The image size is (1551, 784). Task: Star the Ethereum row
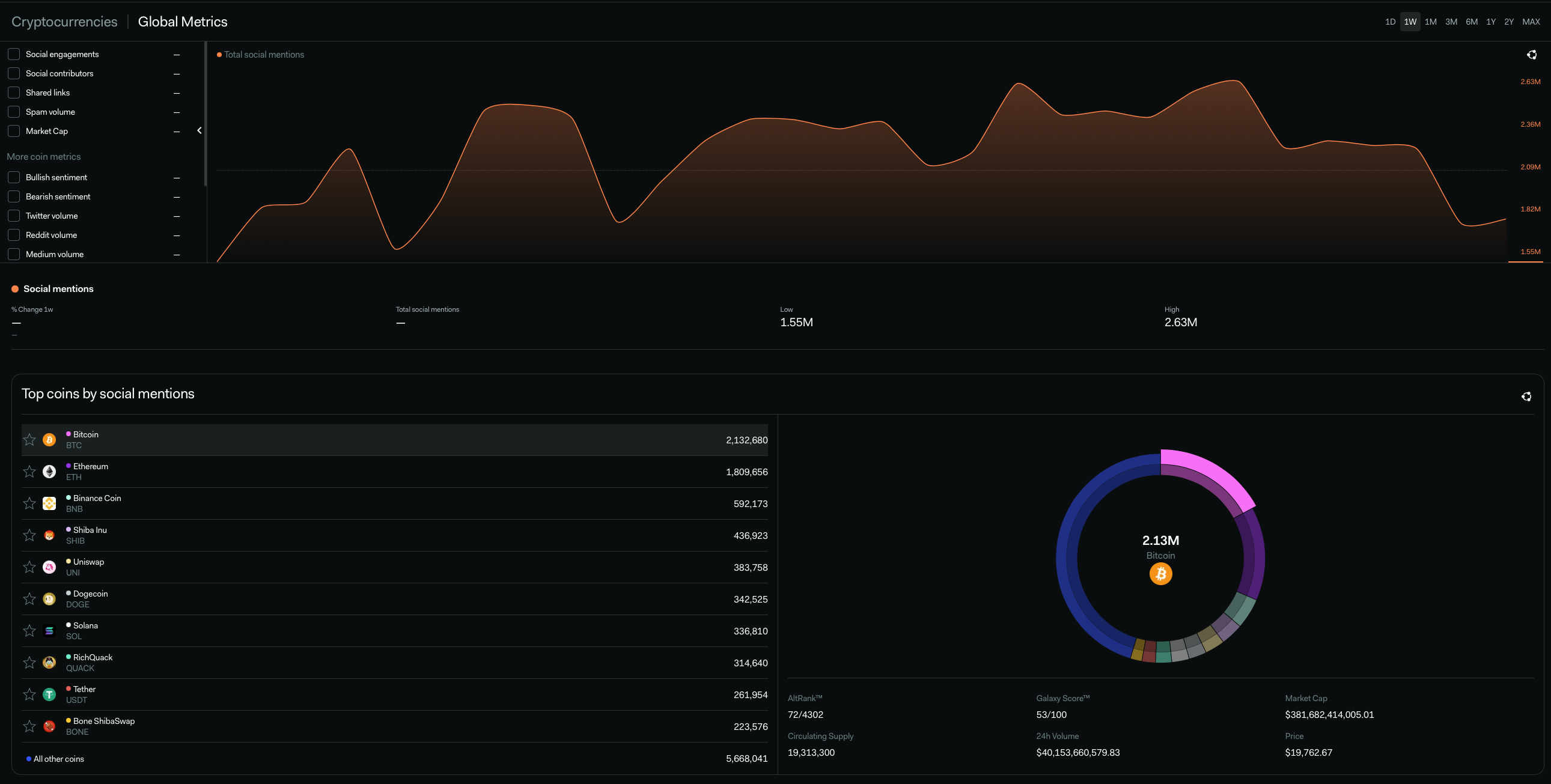click(x=29, y=472)
